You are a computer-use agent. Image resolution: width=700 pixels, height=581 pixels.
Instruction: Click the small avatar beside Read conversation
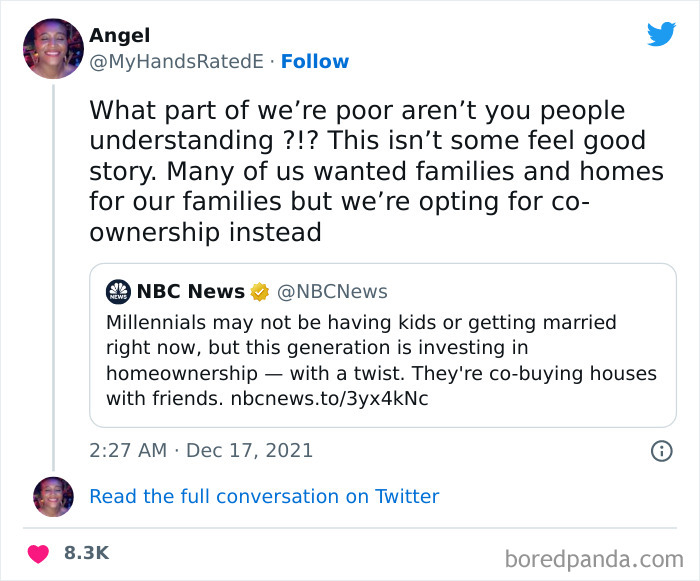pos(53,496)
